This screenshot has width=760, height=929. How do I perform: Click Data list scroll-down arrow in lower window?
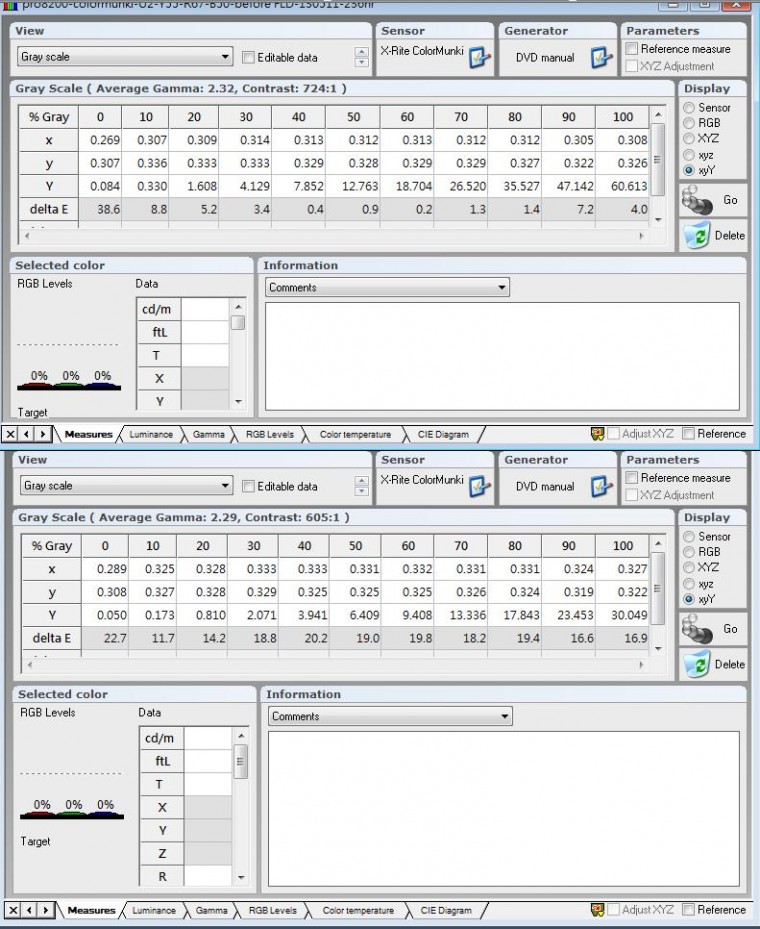coord(241,877)
